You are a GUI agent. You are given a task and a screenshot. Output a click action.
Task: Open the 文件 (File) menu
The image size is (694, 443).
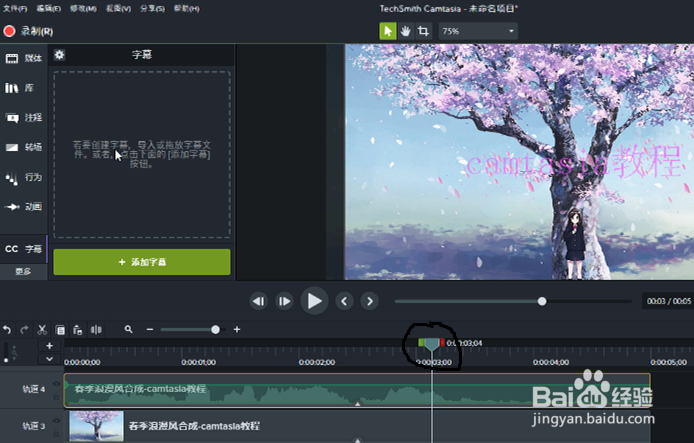pyautogui.click(x=15, y=8)
